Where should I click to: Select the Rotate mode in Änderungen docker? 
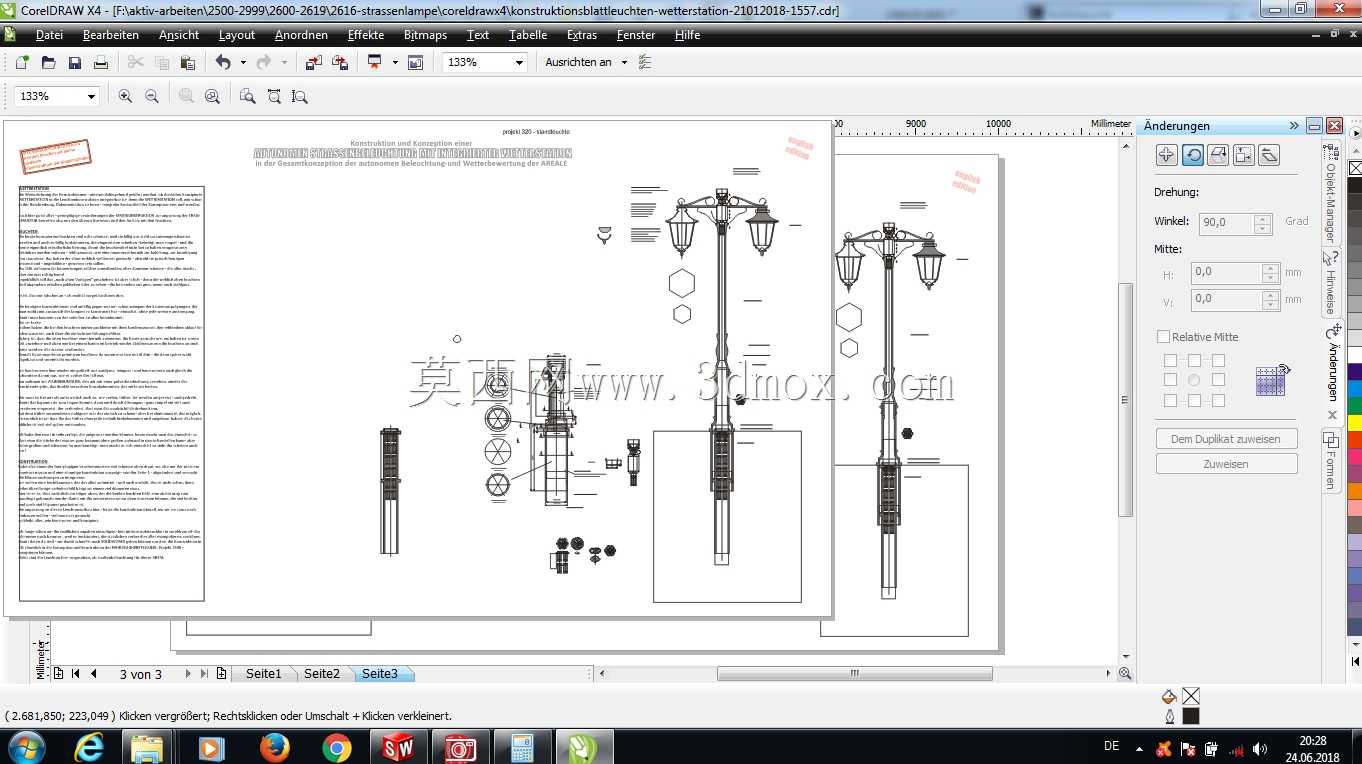pyautogui.click(x=1193, y=155)
